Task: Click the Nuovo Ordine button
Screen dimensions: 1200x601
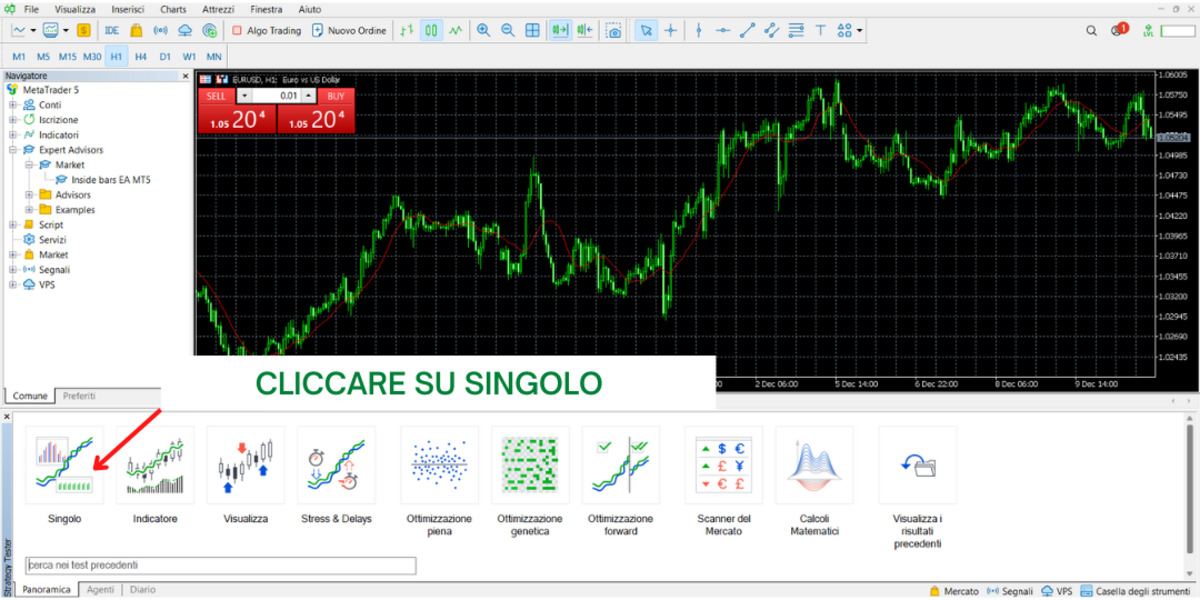Action: point(349,30)
